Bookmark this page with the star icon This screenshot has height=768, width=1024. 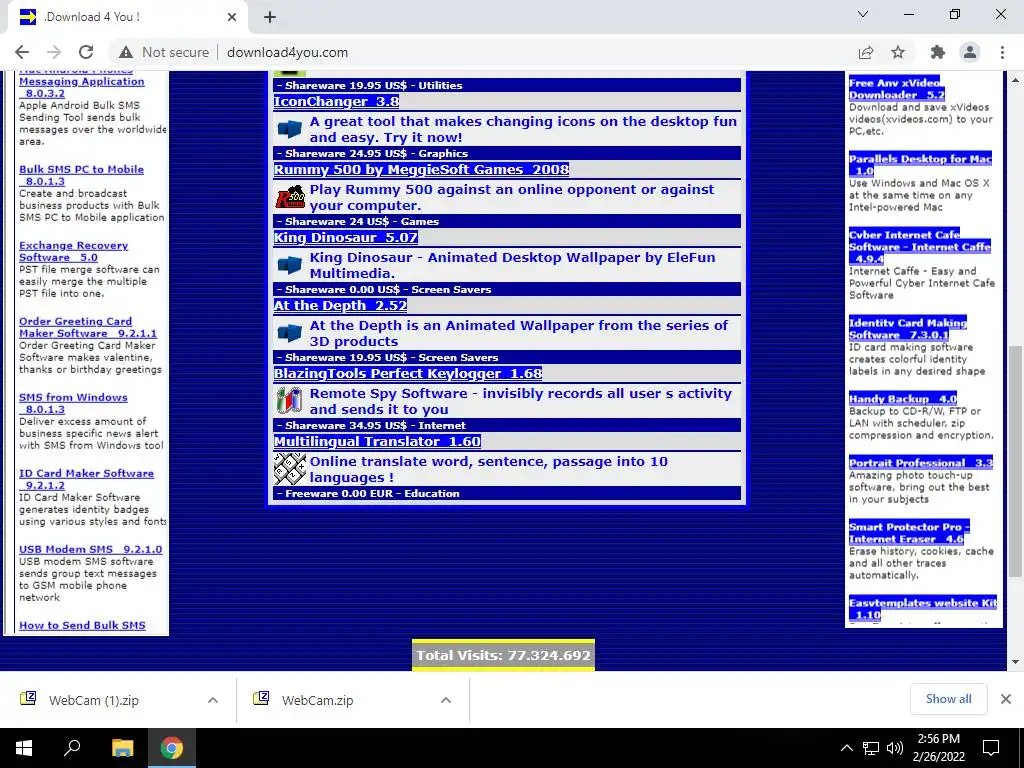898,52
